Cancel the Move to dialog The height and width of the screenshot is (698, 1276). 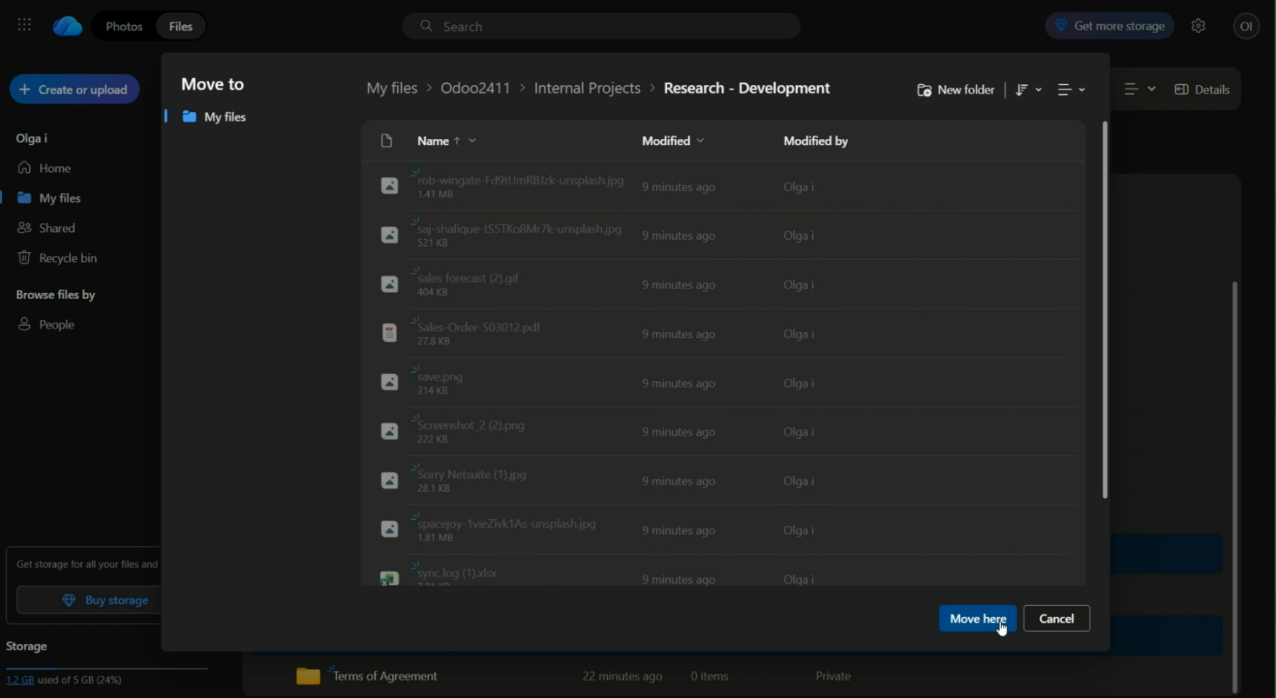pyautogui.click(x=1056, y=619)
